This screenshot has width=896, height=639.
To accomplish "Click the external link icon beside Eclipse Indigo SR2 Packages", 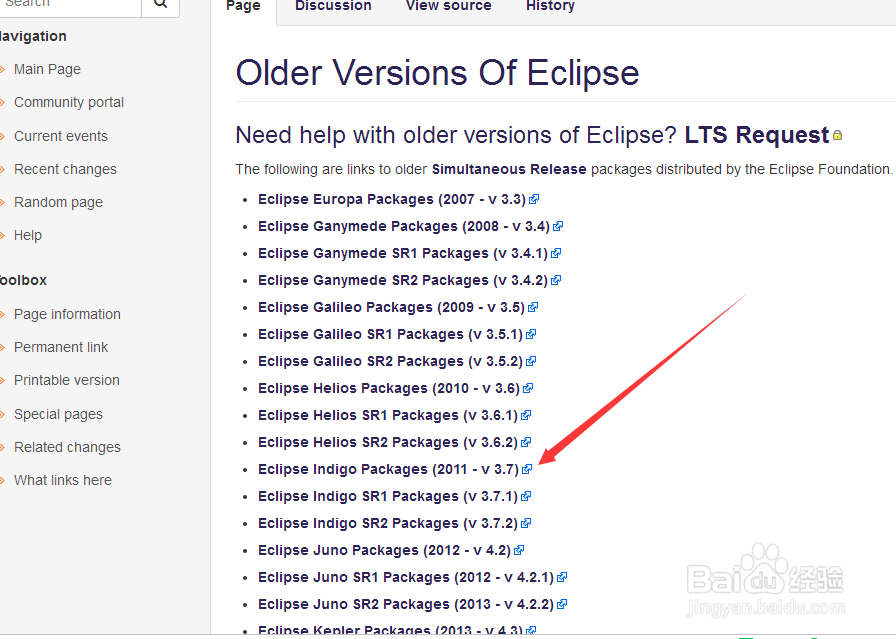I will pyautogui.click(x=527, y=522).
